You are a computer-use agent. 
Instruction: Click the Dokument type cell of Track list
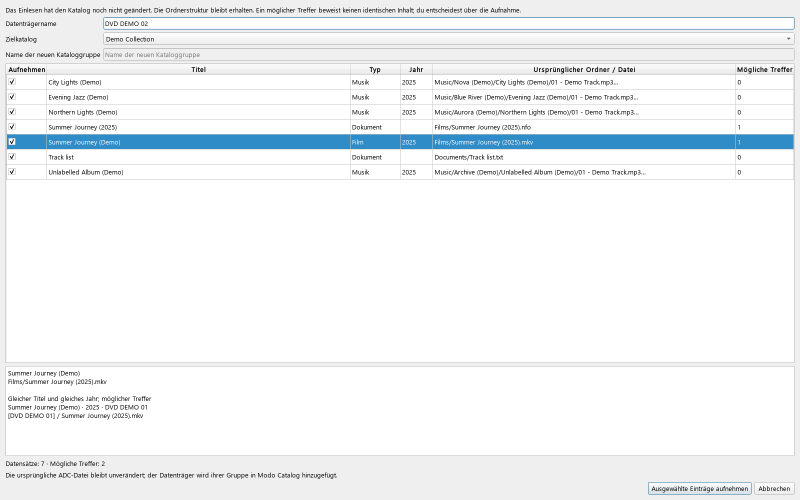[375, 157]
